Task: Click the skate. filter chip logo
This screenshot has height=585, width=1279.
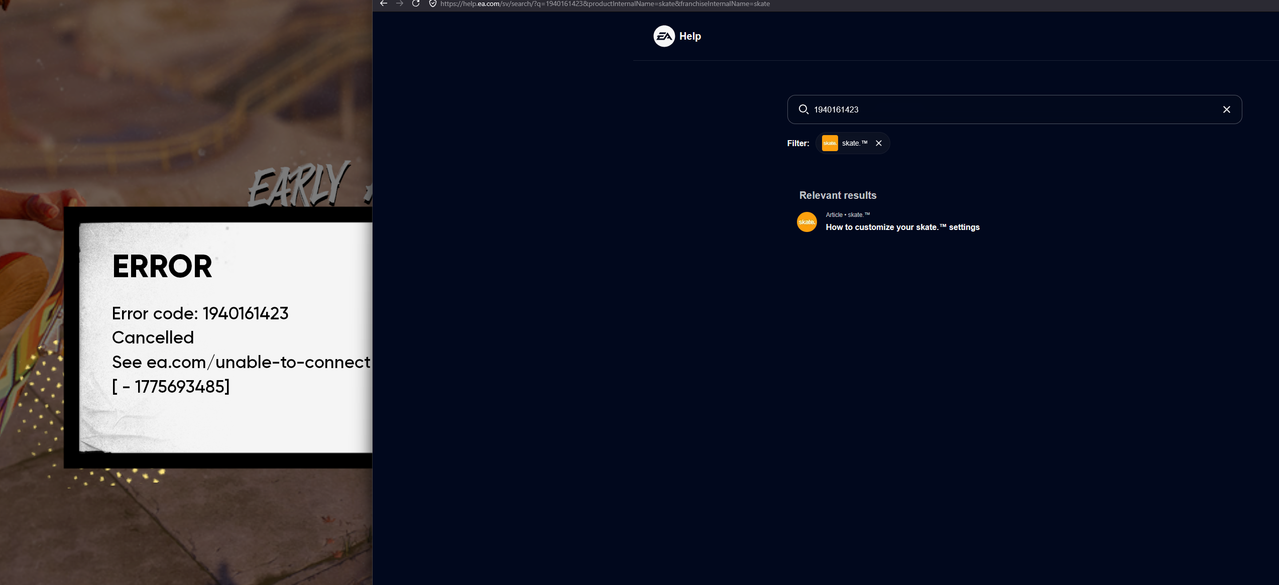Action: pos(830,143)
